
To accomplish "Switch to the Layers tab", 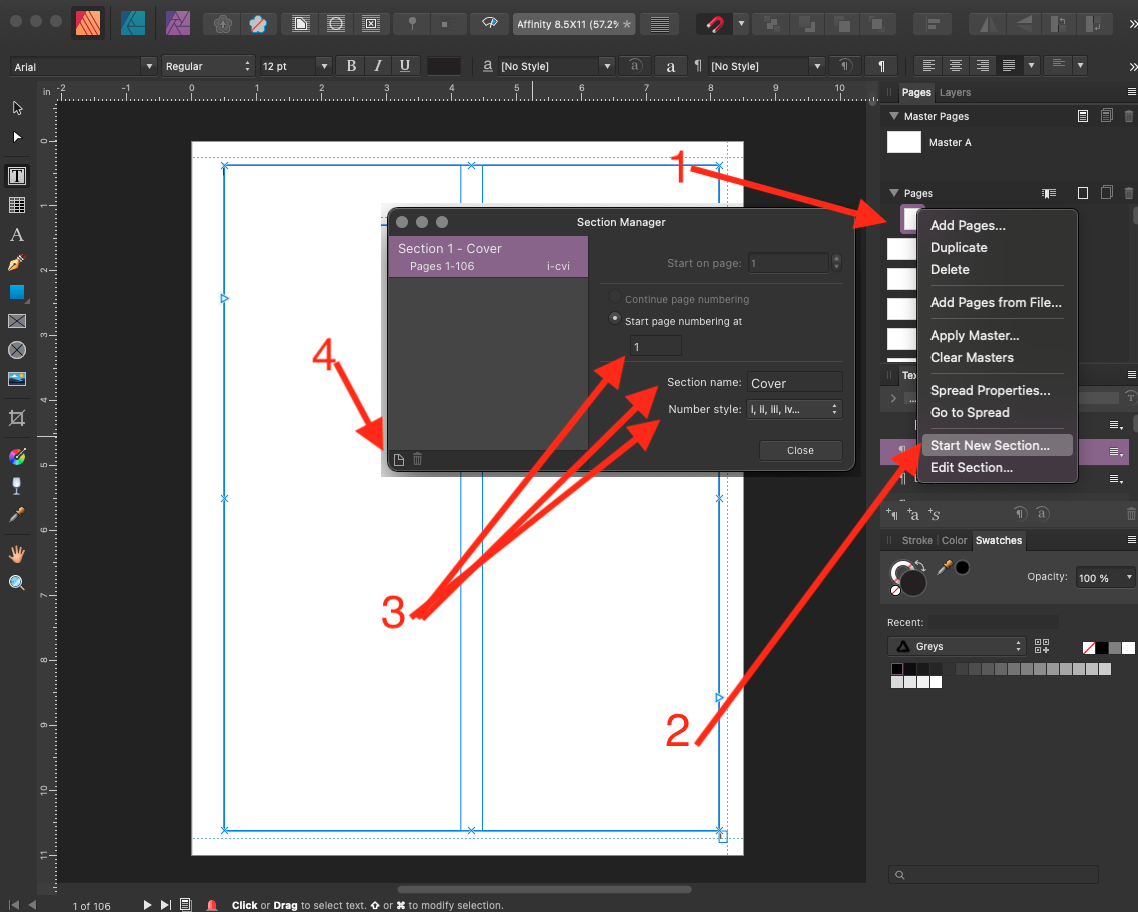I will point(954,92).
